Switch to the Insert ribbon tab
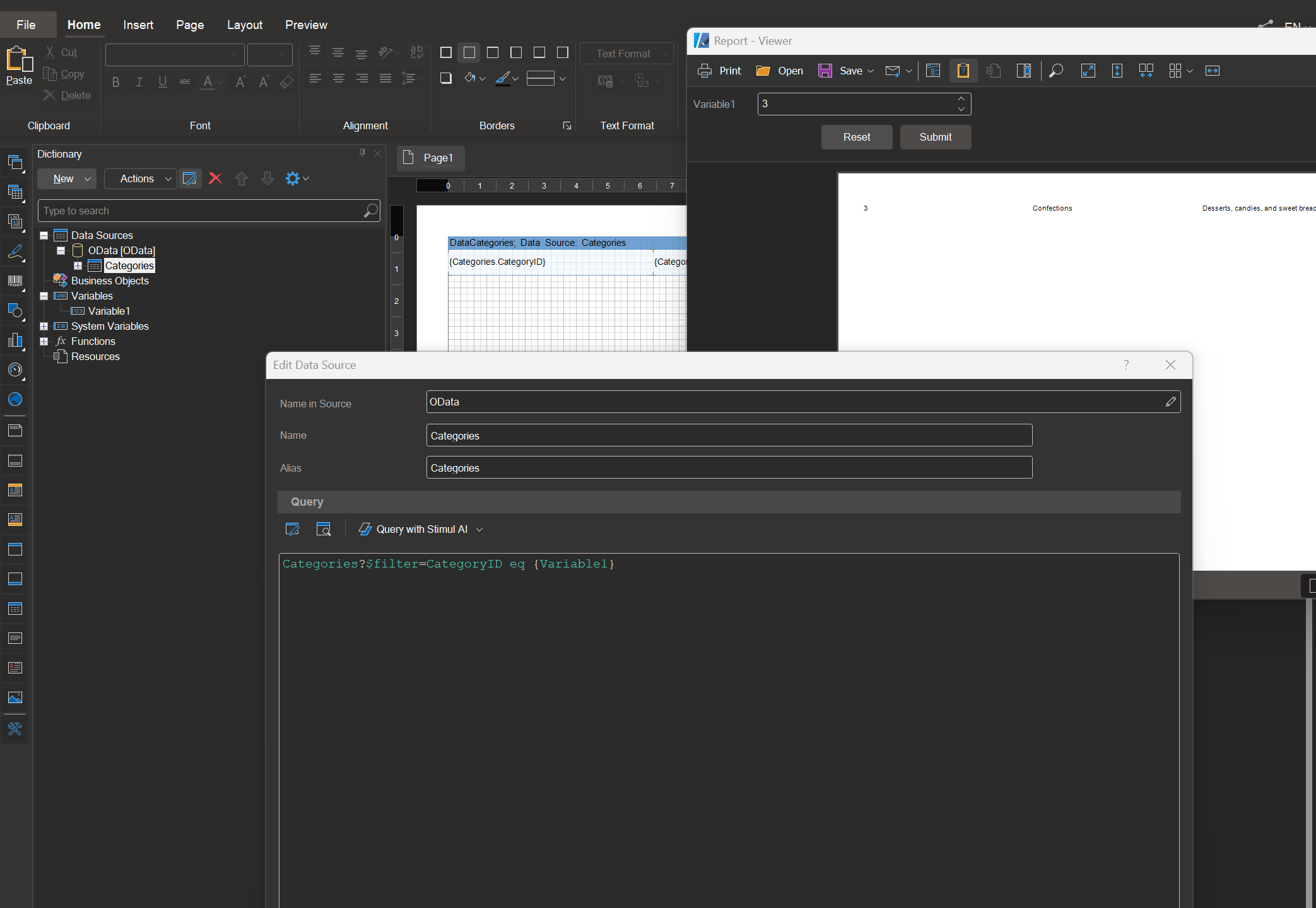 (x=138, y=25)
